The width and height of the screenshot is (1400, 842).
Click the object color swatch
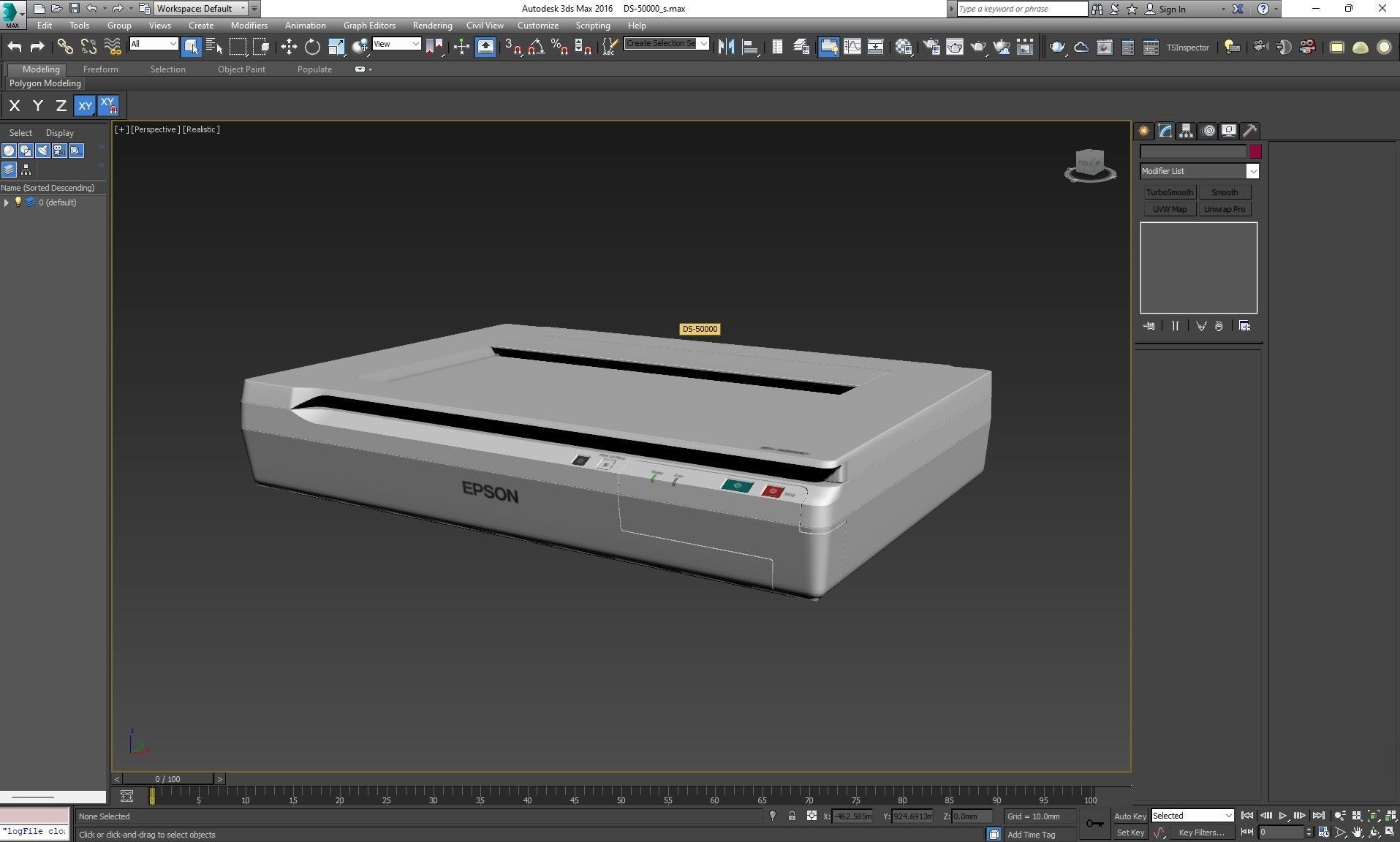coord(1255,152)
